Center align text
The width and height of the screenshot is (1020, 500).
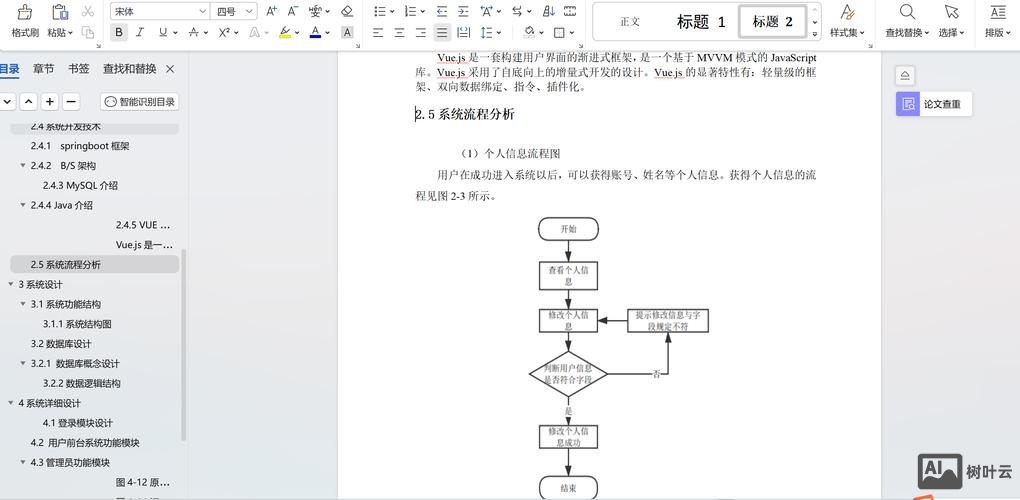(399, 33)
